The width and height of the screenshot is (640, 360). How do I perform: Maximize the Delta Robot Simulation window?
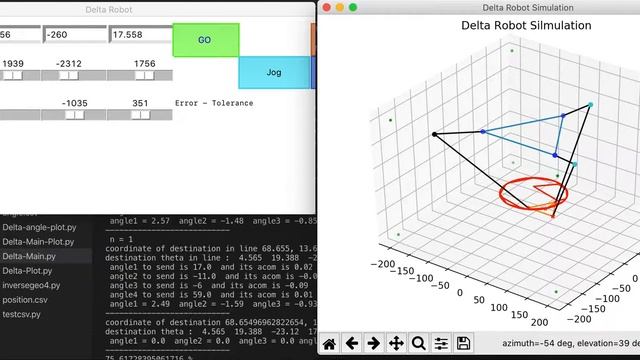click(x=353, y=7)
